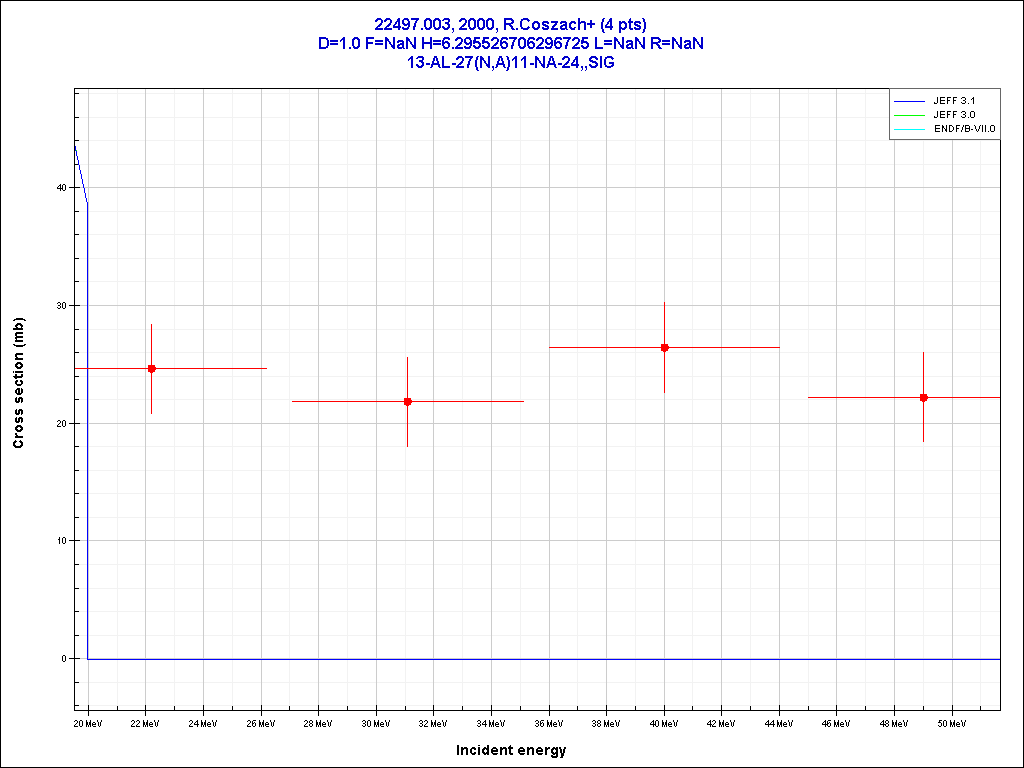Select the red data marker near 31 MeV

pos(408,401)
